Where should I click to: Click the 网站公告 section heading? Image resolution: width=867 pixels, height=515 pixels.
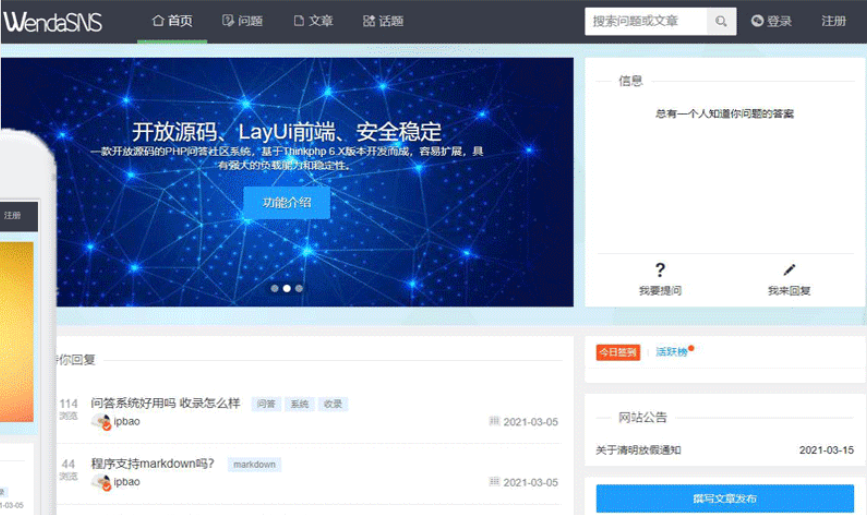643,417
